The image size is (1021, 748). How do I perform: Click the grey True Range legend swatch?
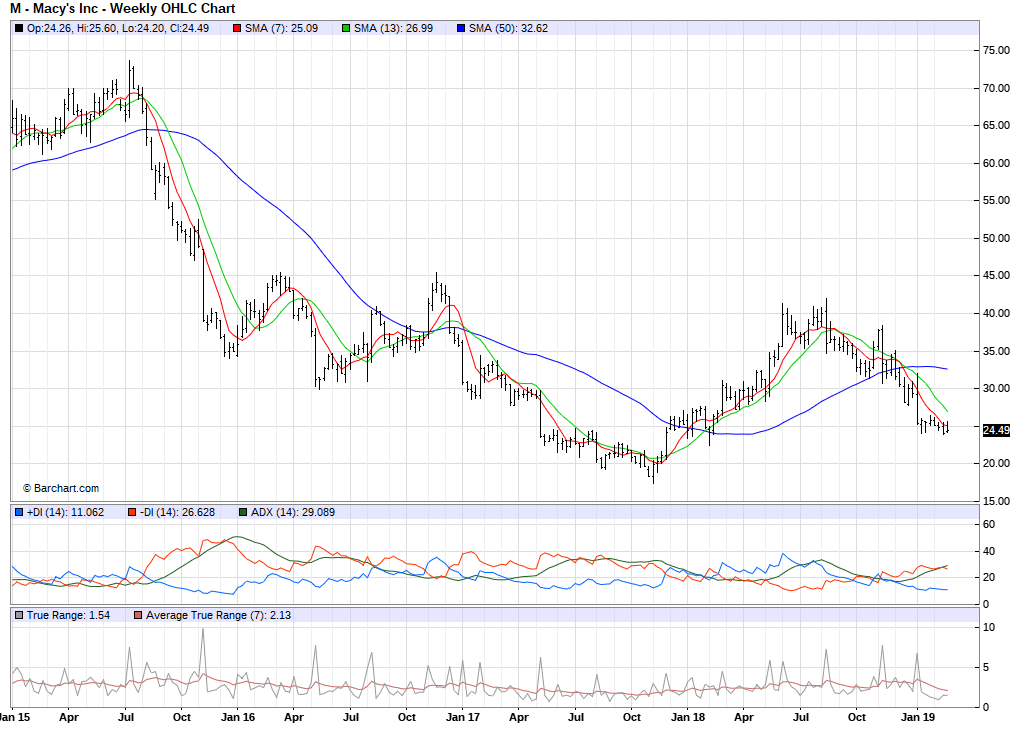[19, 615]
